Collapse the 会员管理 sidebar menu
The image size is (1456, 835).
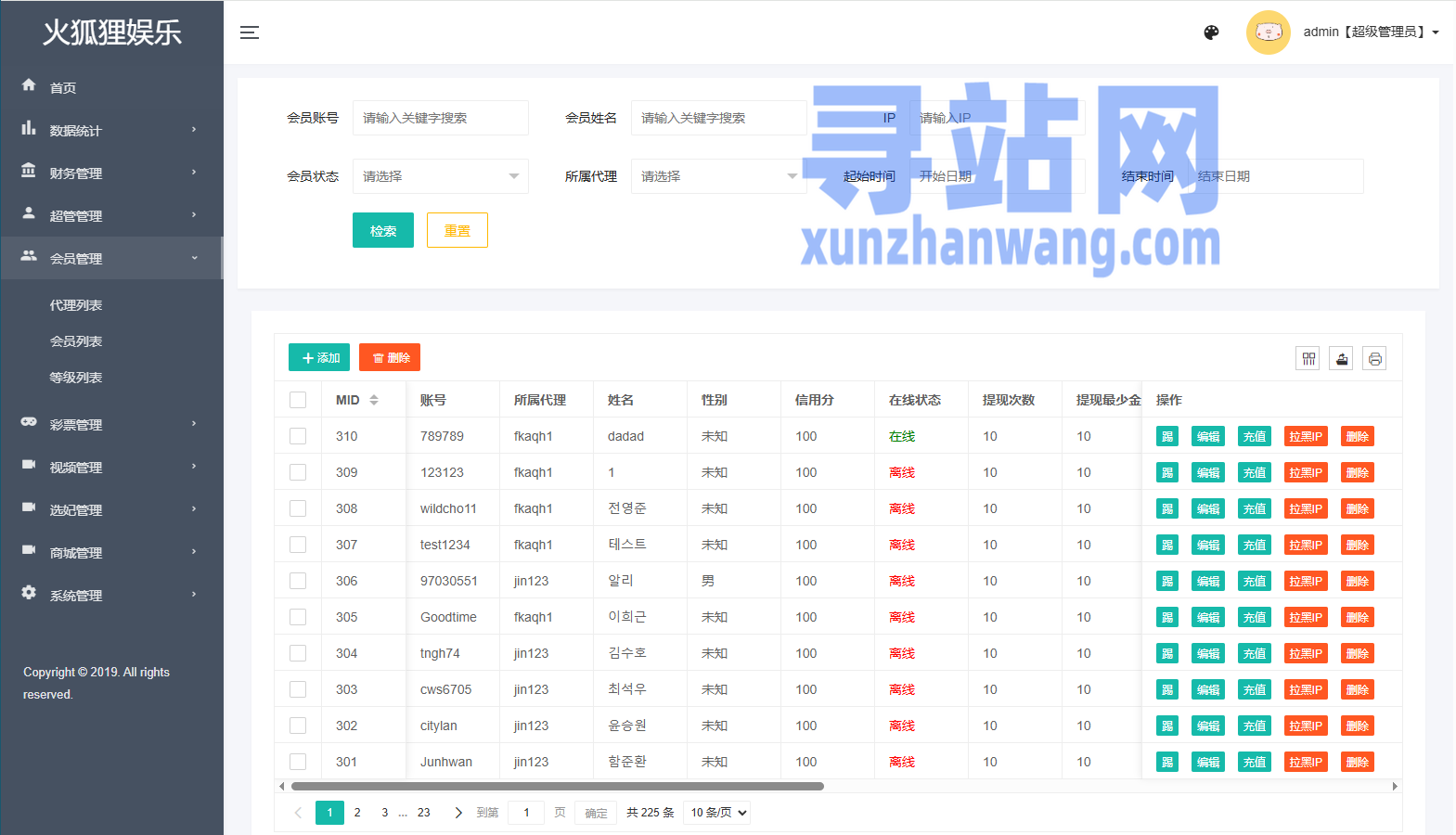(111, 258)
